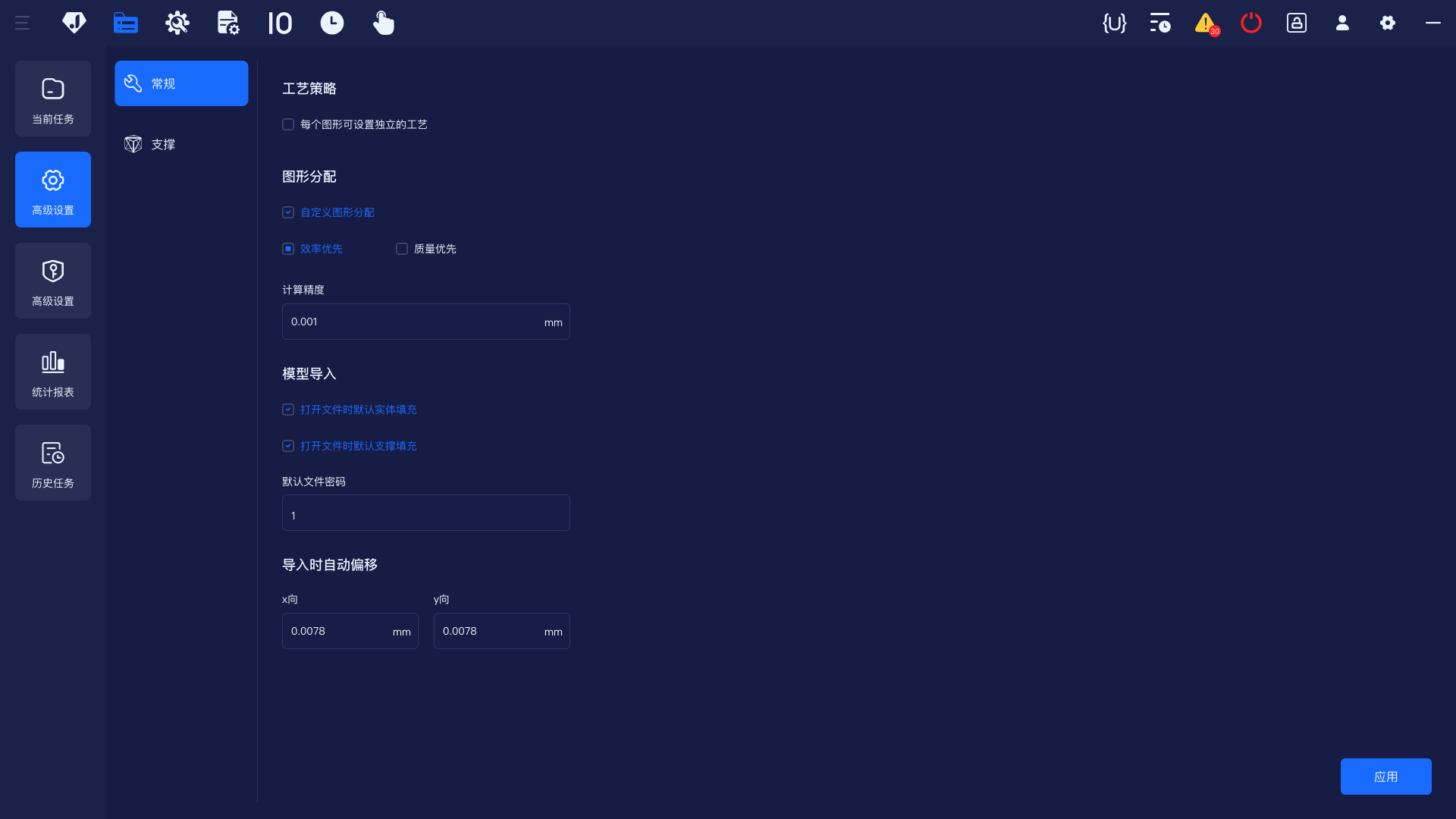Click the IO icon in top toolbar
This screenshot has width=1456, height=819.
point(280,23)
